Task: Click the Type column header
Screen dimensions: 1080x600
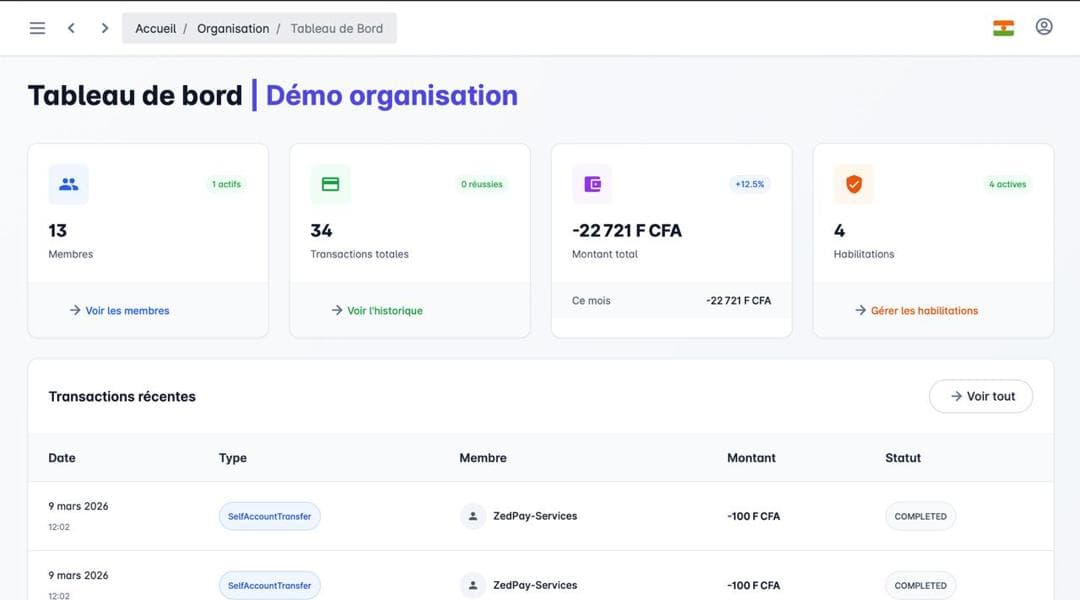Action: coord(233,457)
